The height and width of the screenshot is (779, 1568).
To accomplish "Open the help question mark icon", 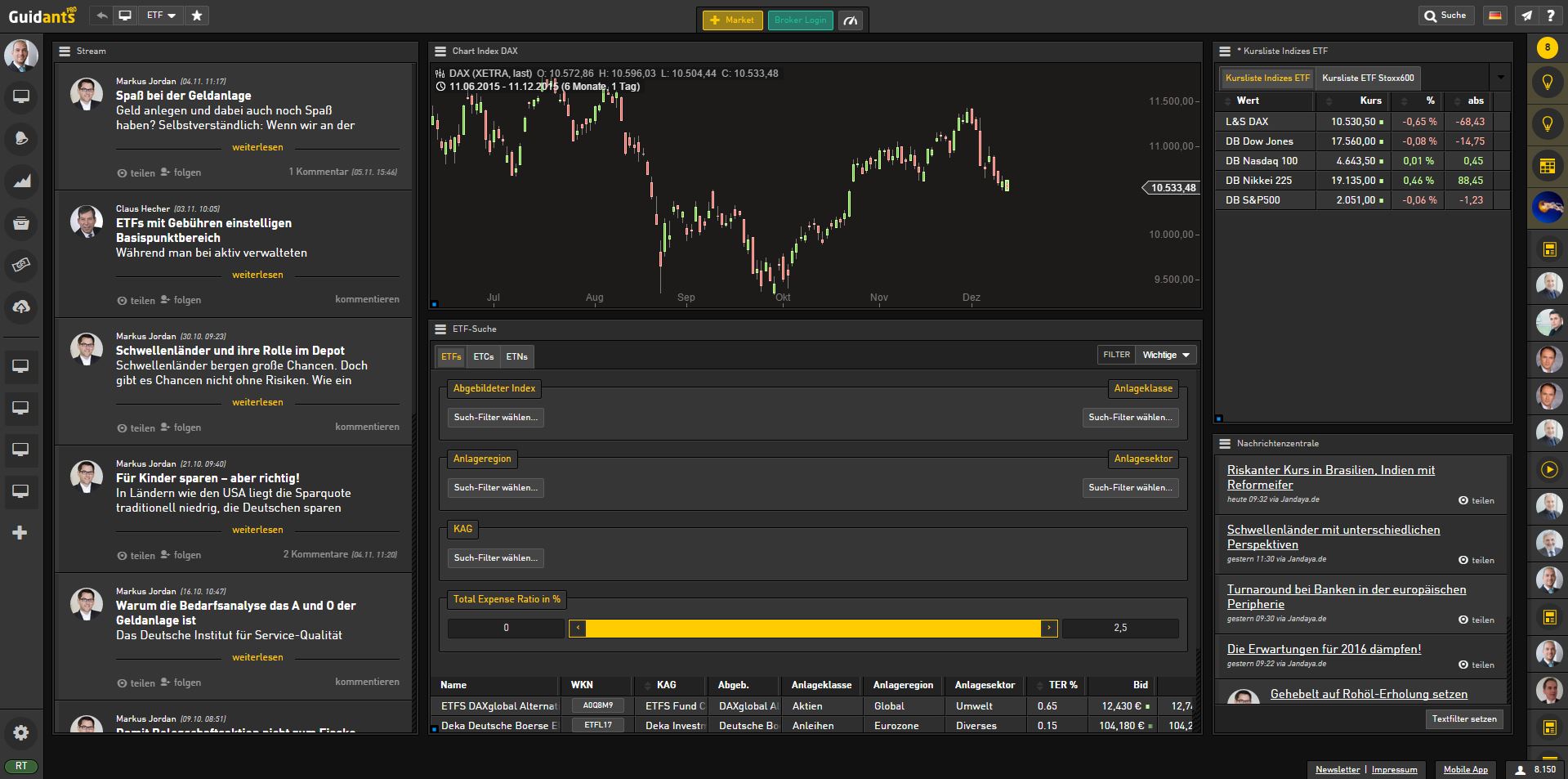I will pyautogui.click(x=1549, y=16).
